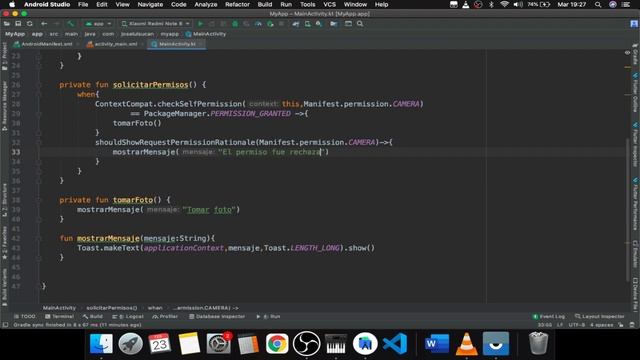
Task: Click the Toast.makeText line of code
Action: (226, 248)
